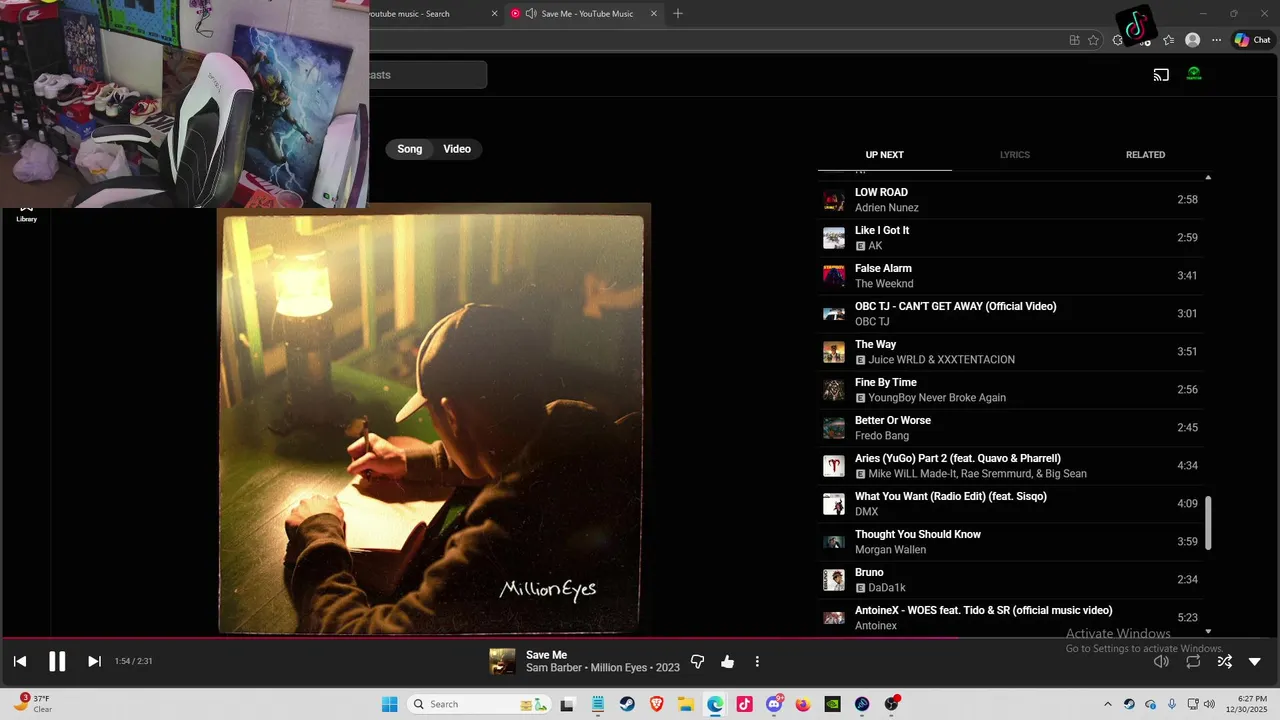Dislike the song Save Me
The width and height of the screenshot is (1280, 720).
pos(698,661)
